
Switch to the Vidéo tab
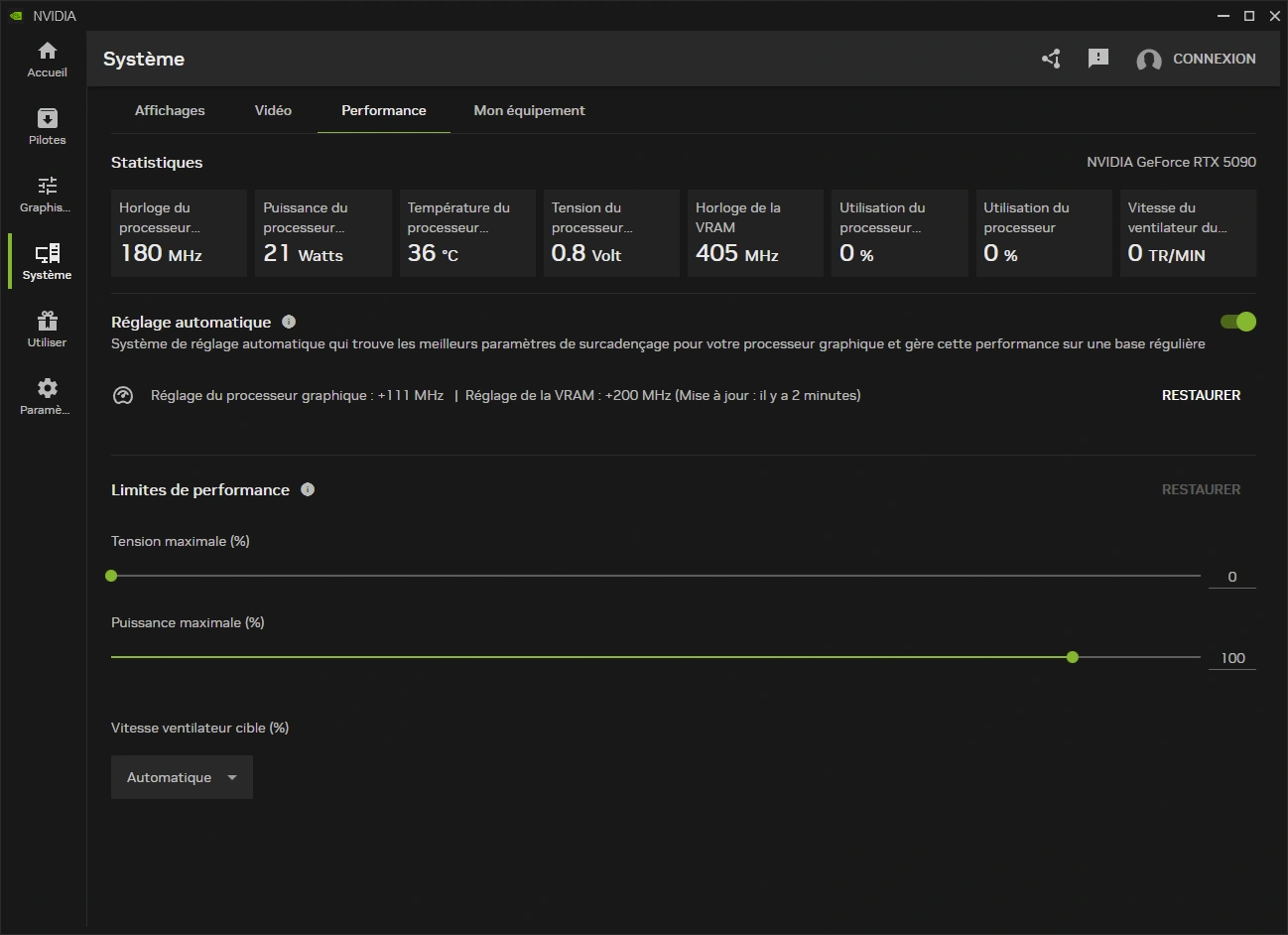pos(273,110)
